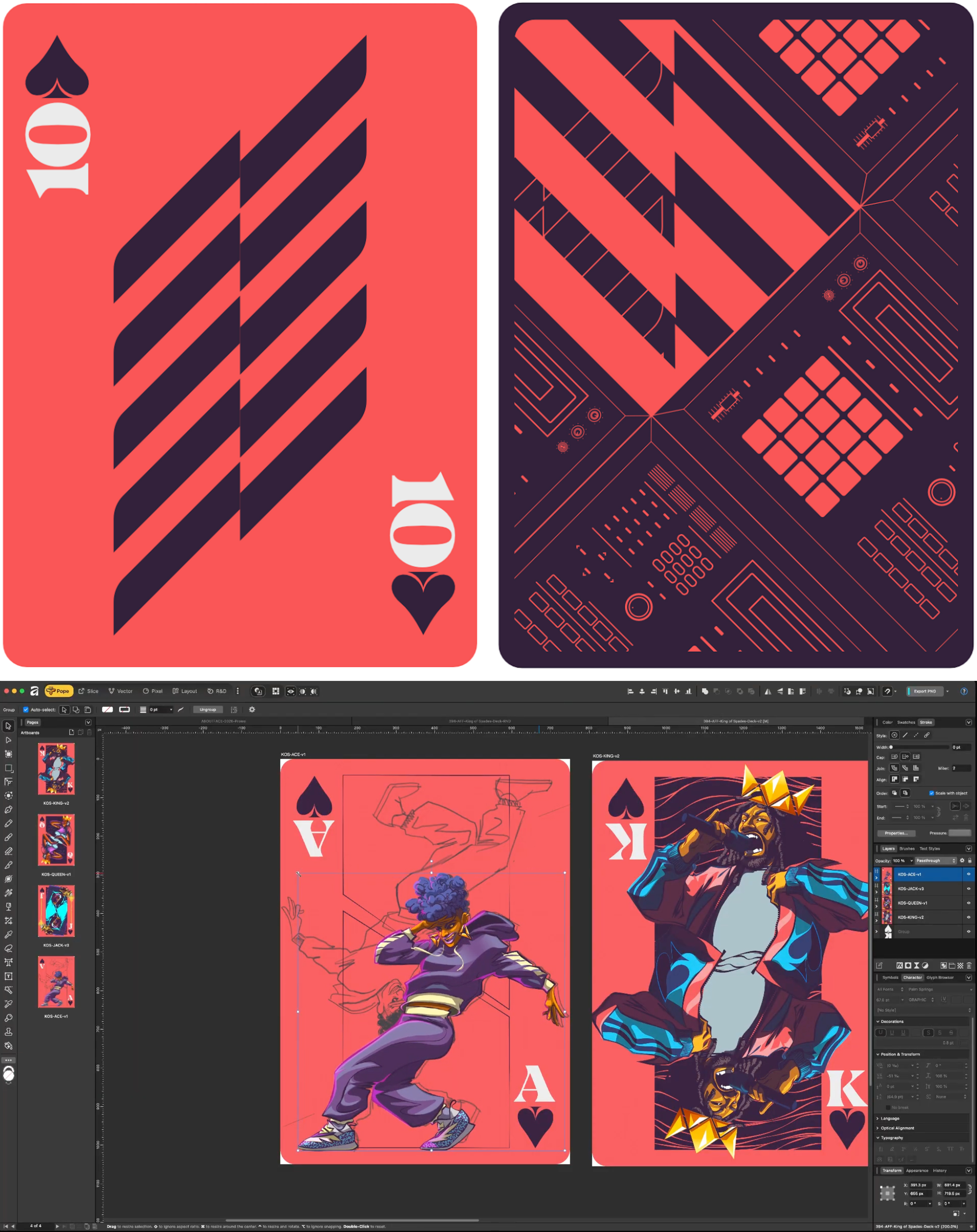Switch to the Symbols tab

pos(890,978)
